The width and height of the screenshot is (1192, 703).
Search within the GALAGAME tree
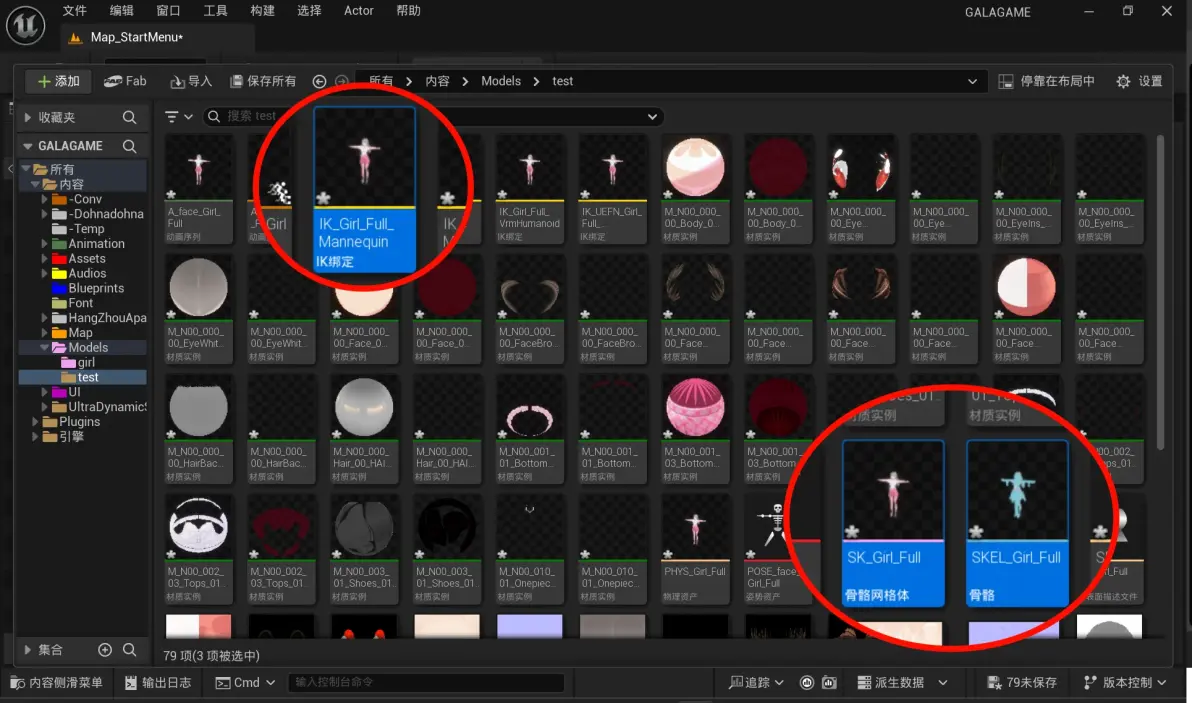(129, 146)
